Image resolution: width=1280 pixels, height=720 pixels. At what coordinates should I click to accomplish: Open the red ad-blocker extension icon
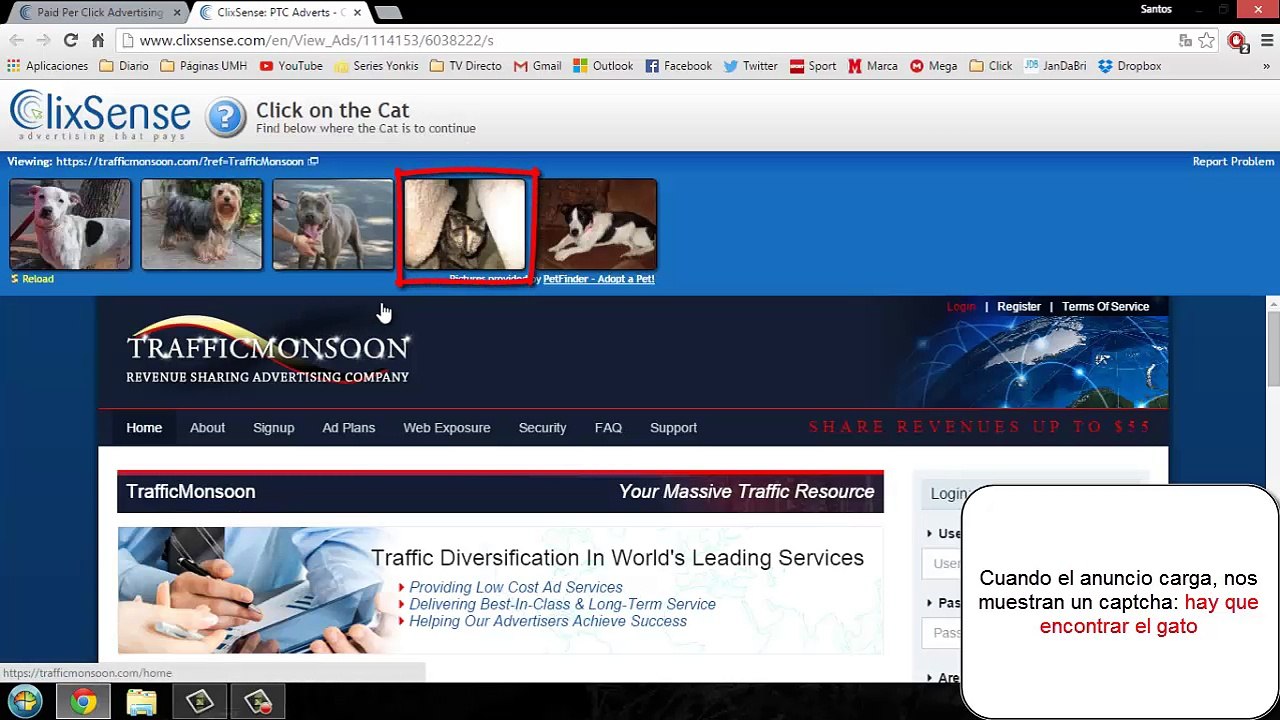click(x=1237, y=41)
